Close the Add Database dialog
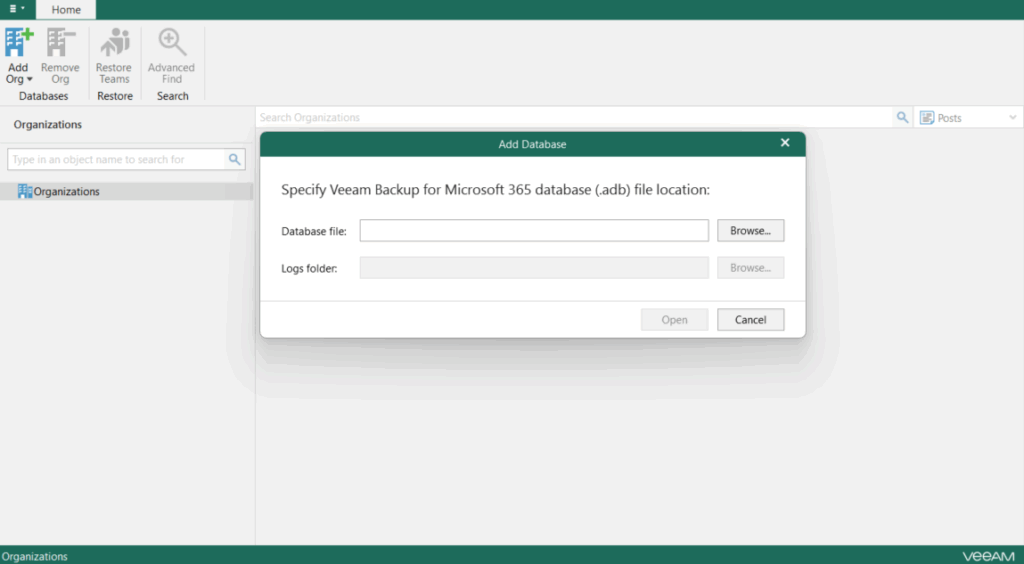Viewport: 1024px width, 564px height. [785, 143]
